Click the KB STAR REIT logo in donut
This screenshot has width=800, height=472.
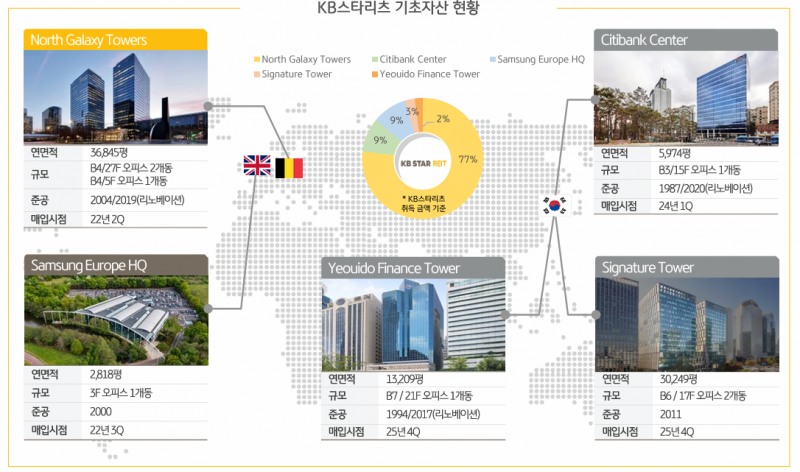[423, 163]
